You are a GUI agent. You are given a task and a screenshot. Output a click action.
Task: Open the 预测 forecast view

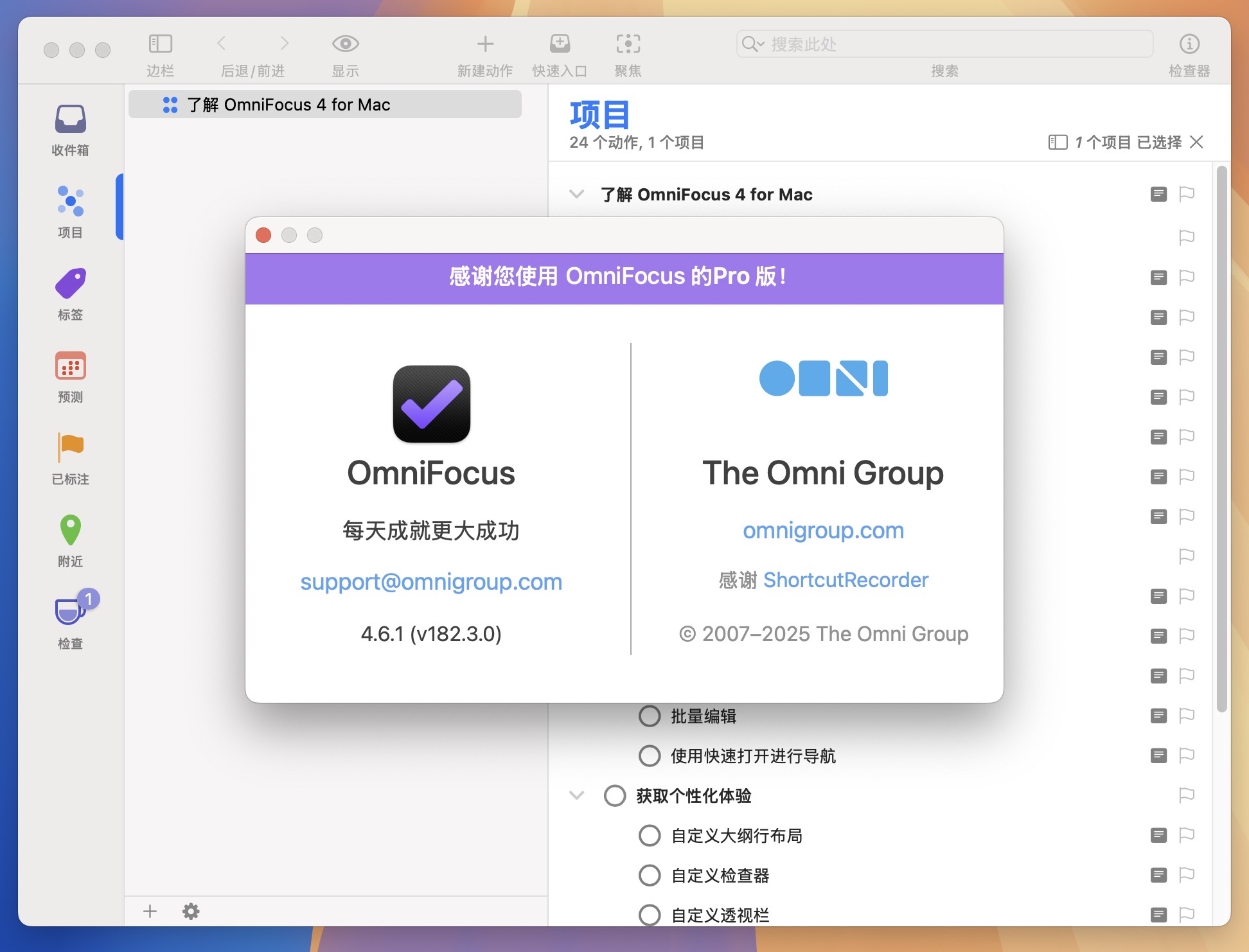pyautogui.click(x=70, y=375)
